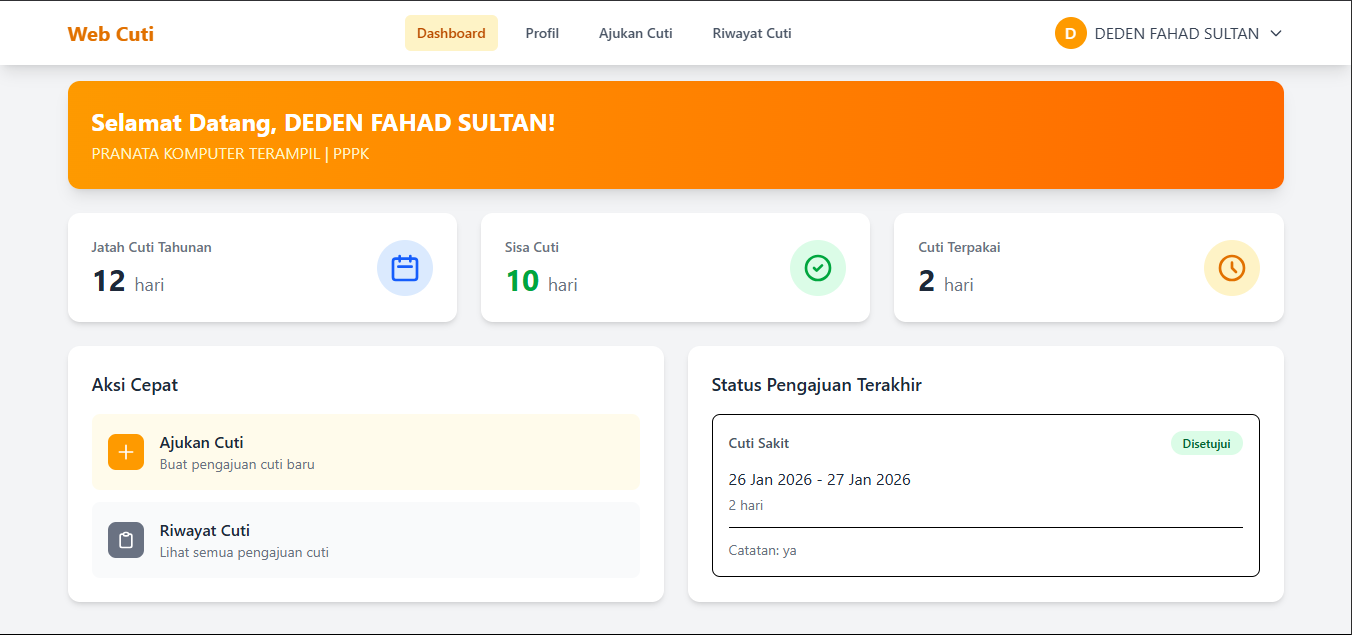
Task: Click the green checkmark icon in Sisa Cuti
Action: pyautogui.click(x=818, y=268)
